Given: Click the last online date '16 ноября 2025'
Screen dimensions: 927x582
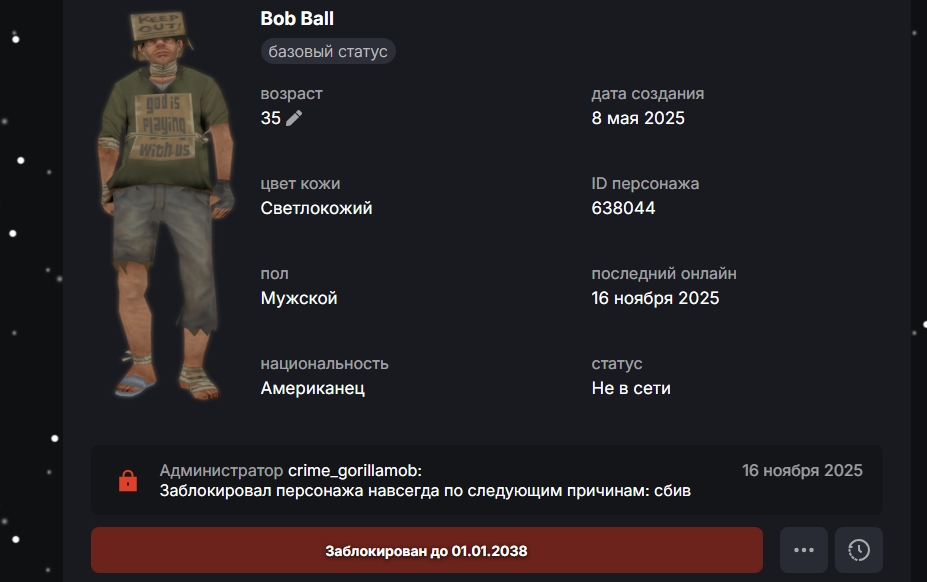Looking at the screenshot, I should (x=655, y=298).
